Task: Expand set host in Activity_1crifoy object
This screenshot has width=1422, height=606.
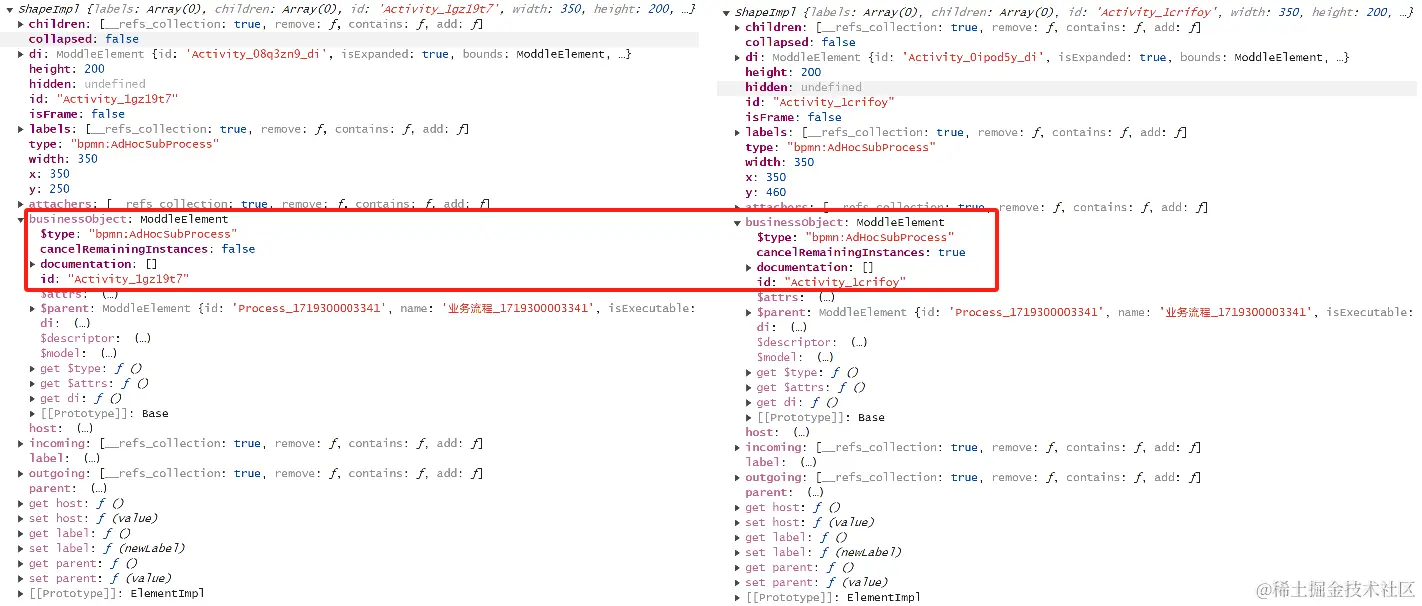Action: [x=738, y=523]
